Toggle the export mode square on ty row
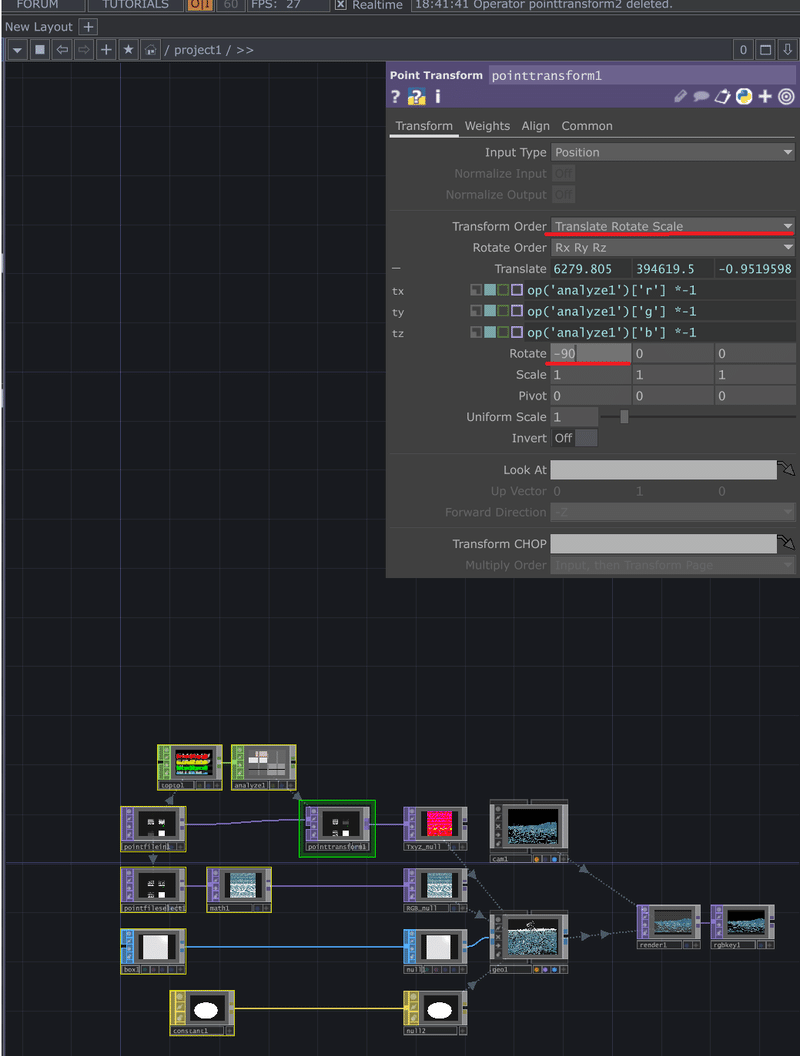 (504, 311)
